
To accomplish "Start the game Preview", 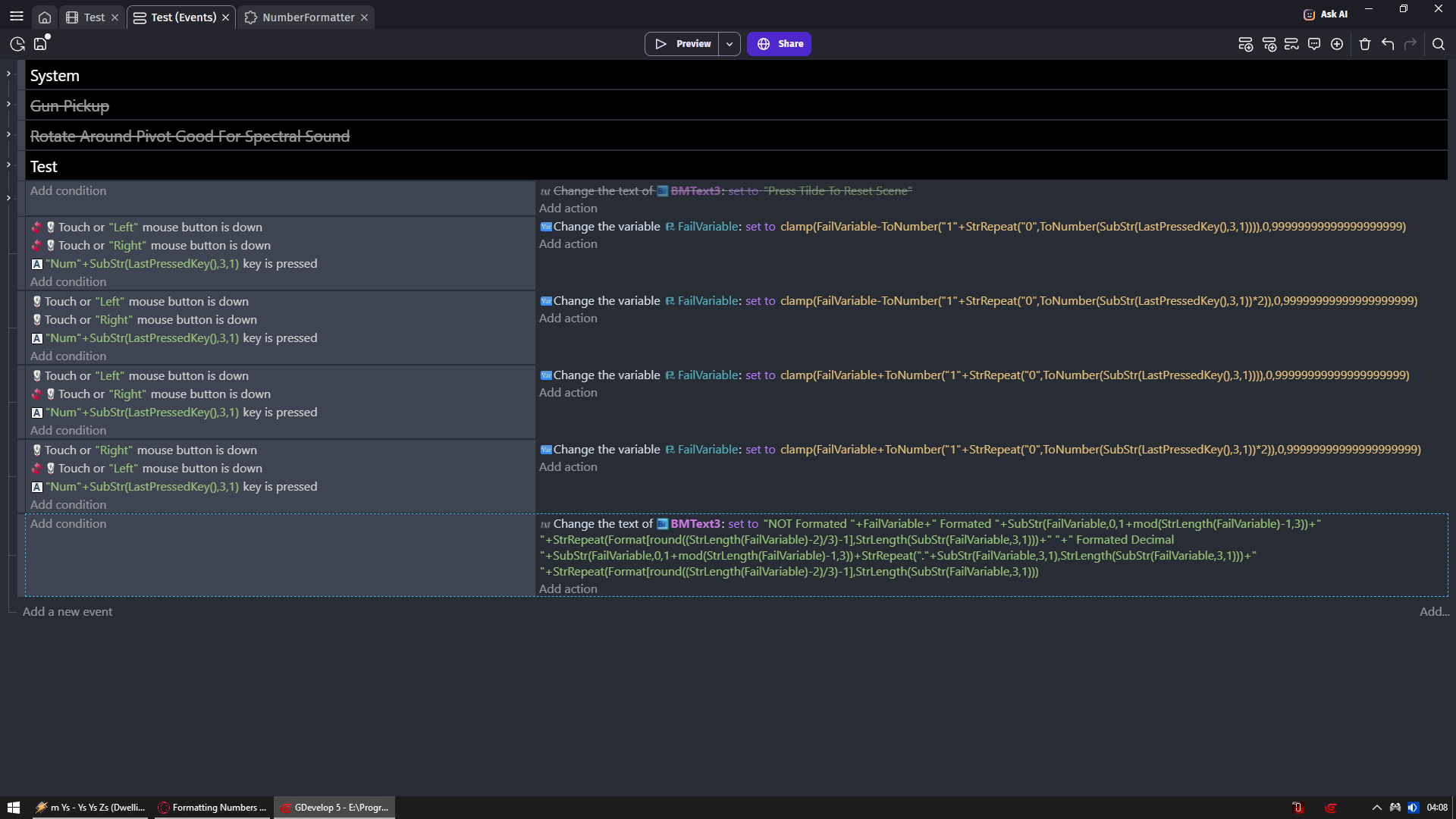I will pyautogui.click(x=682, y=44).
